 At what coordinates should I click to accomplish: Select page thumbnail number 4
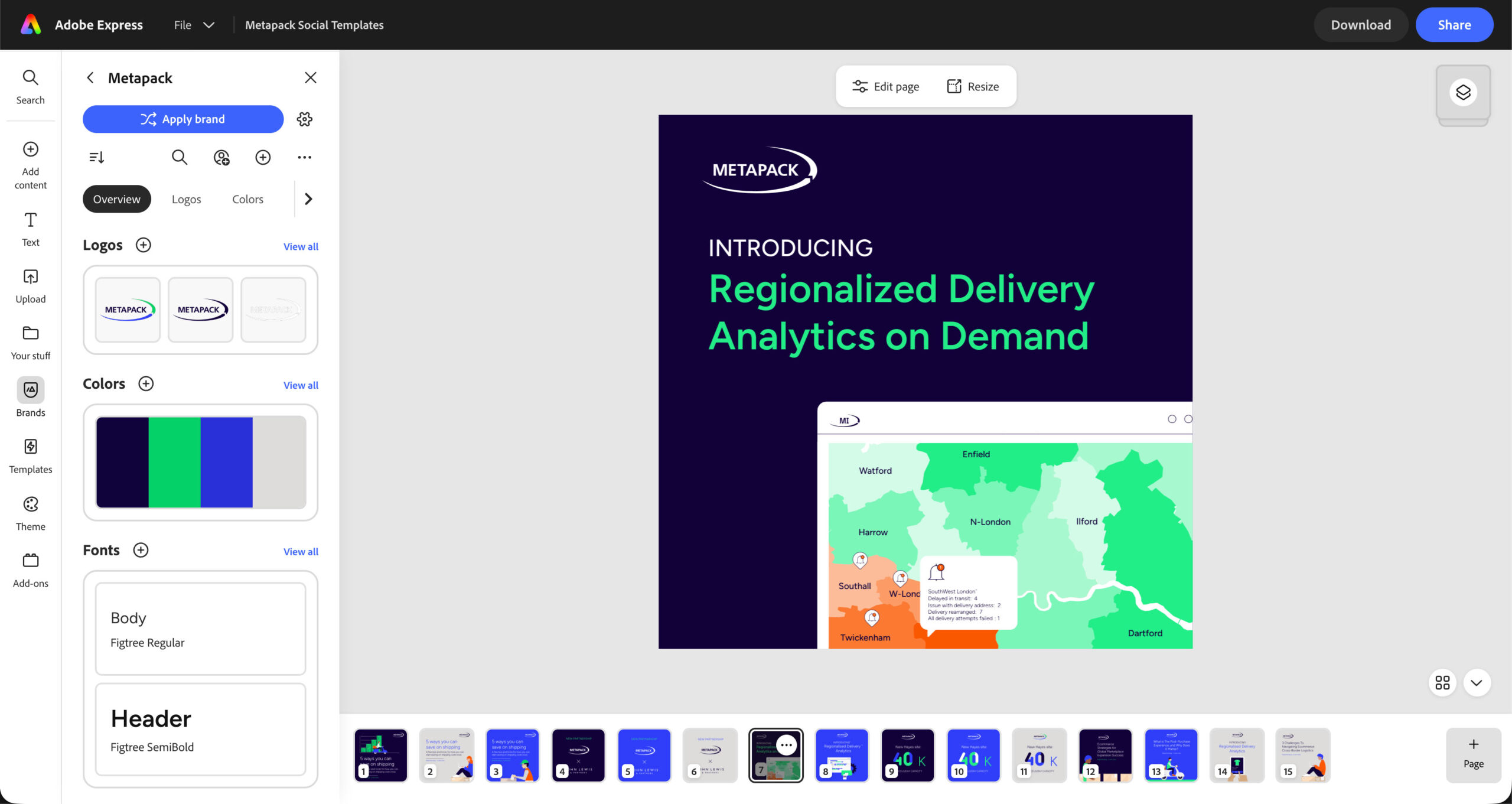coord(578,755)
